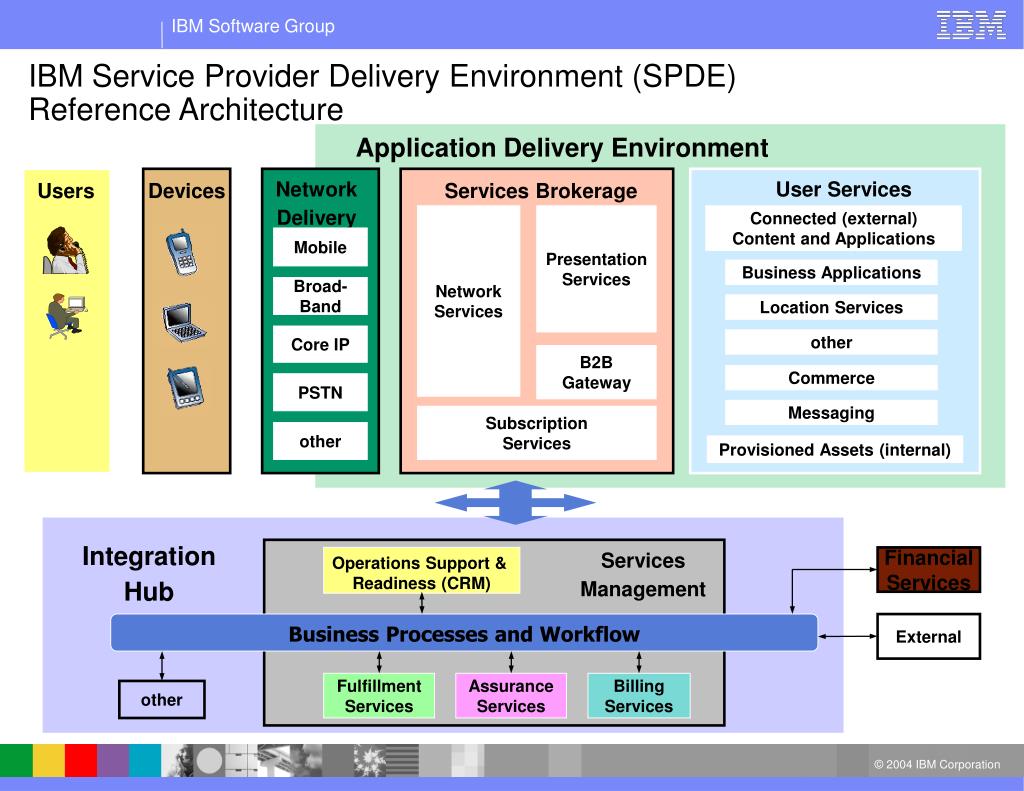Click the Devices column heading
Screen dimensions: 1024x791
[x=187, y=191]
